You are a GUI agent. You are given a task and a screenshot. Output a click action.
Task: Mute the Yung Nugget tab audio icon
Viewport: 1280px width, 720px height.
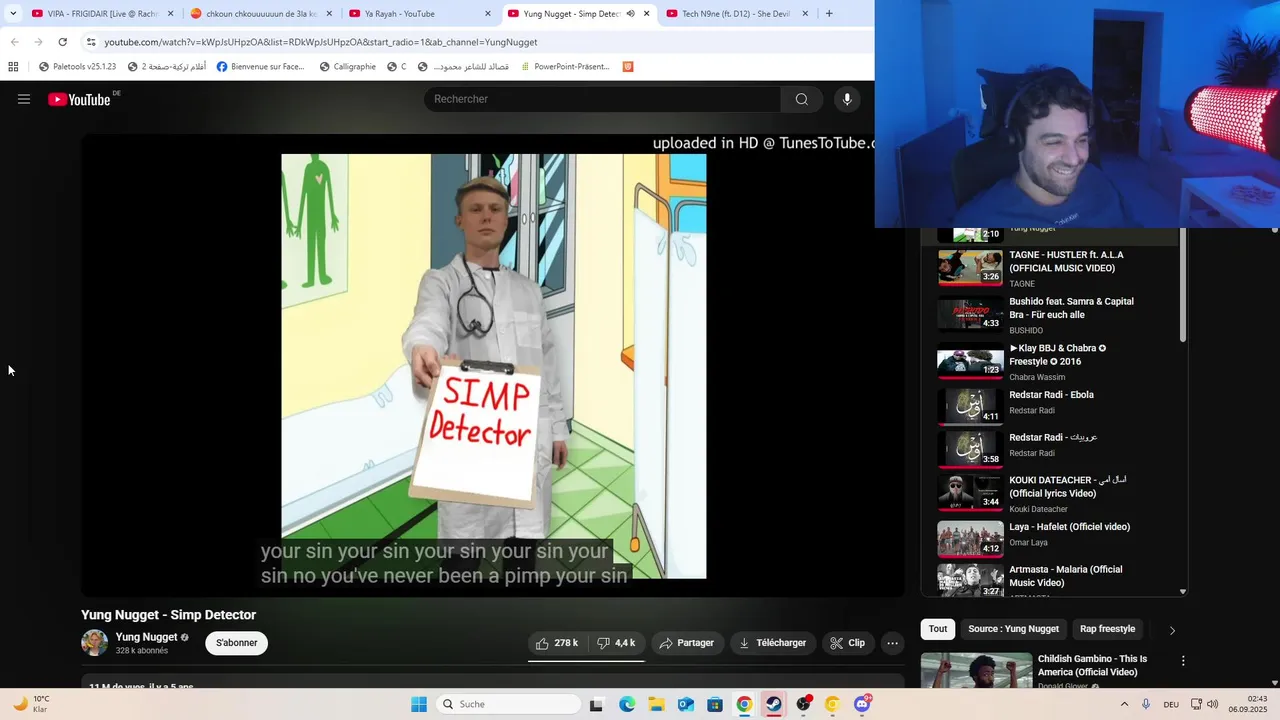[x=630, y=14]
